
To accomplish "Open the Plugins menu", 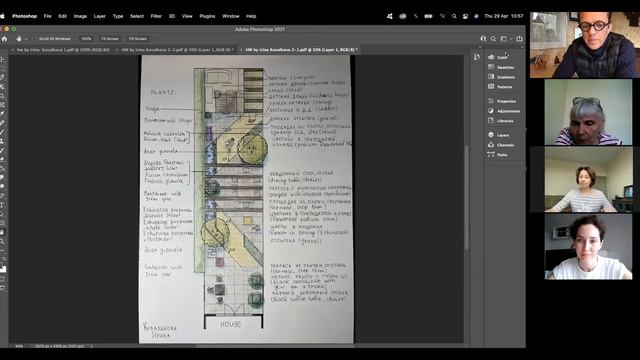I will click(207, 16).
